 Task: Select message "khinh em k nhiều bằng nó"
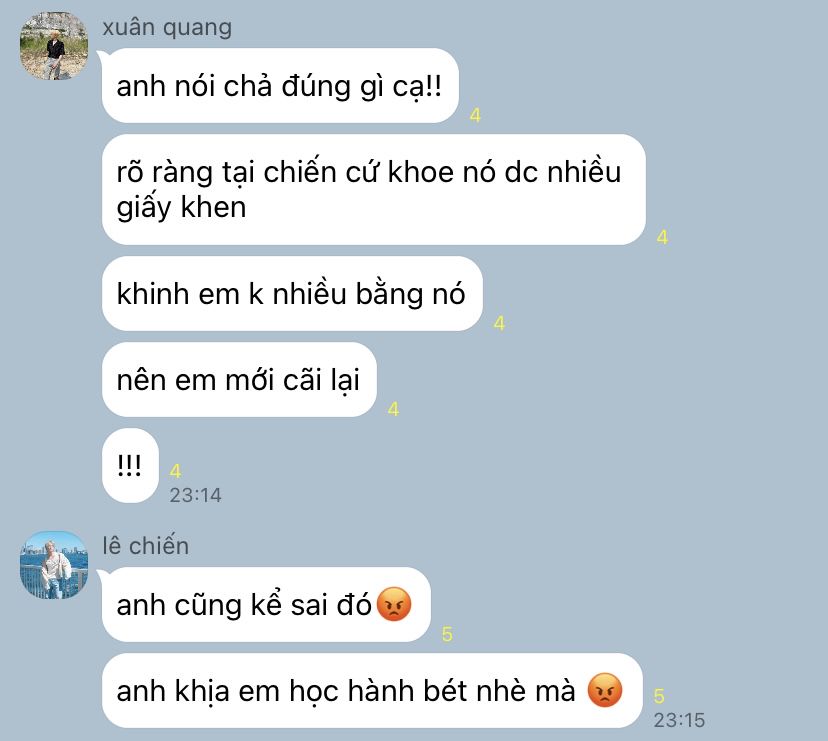coord(292,294)
